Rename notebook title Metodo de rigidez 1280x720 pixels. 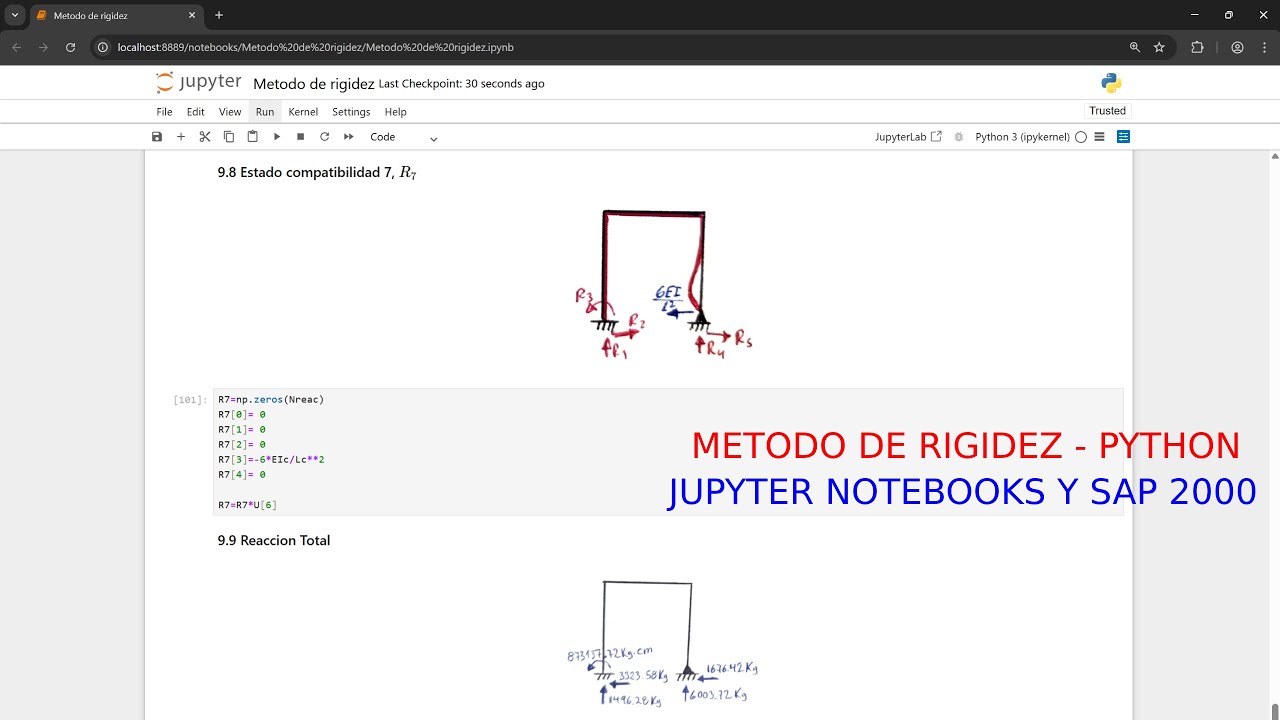coord(314,84)
